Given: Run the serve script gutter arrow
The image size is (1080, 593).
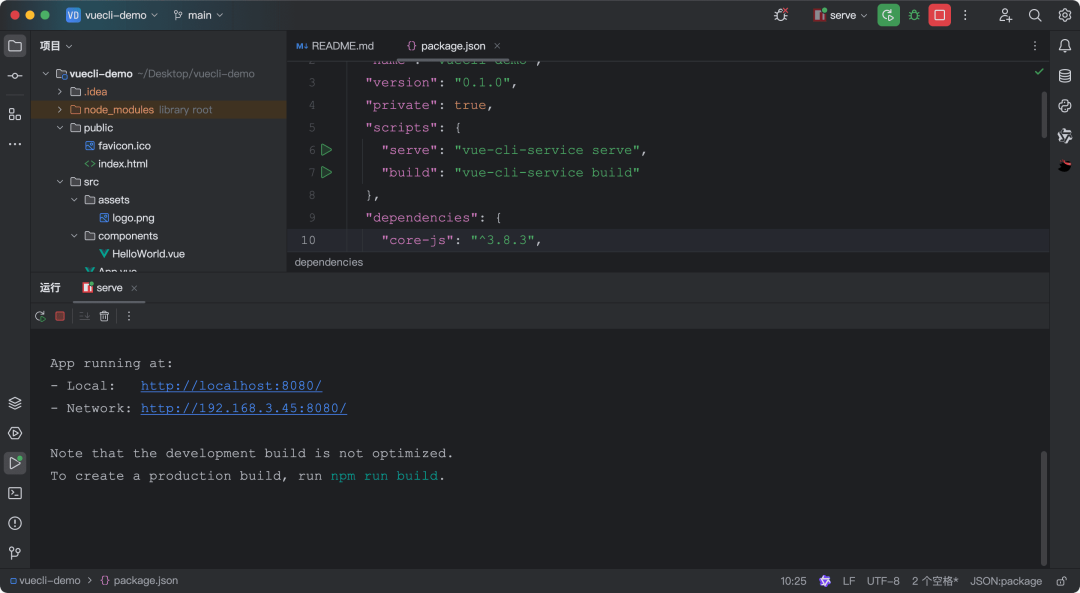Looking at the screenshot, I should [x=326, y=150].
